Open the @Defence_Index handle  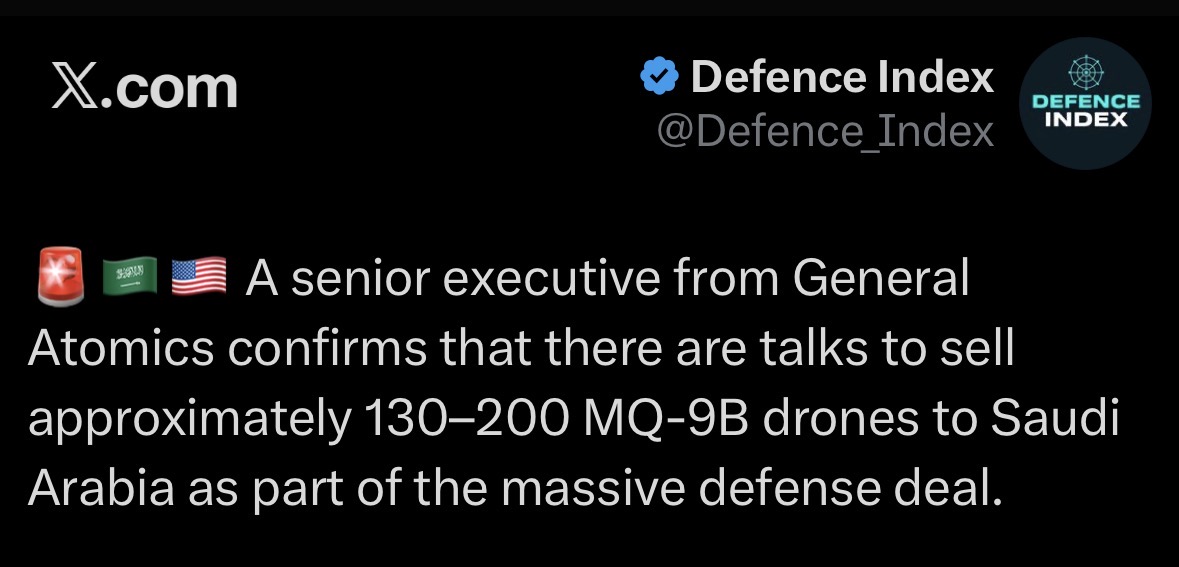825,131
